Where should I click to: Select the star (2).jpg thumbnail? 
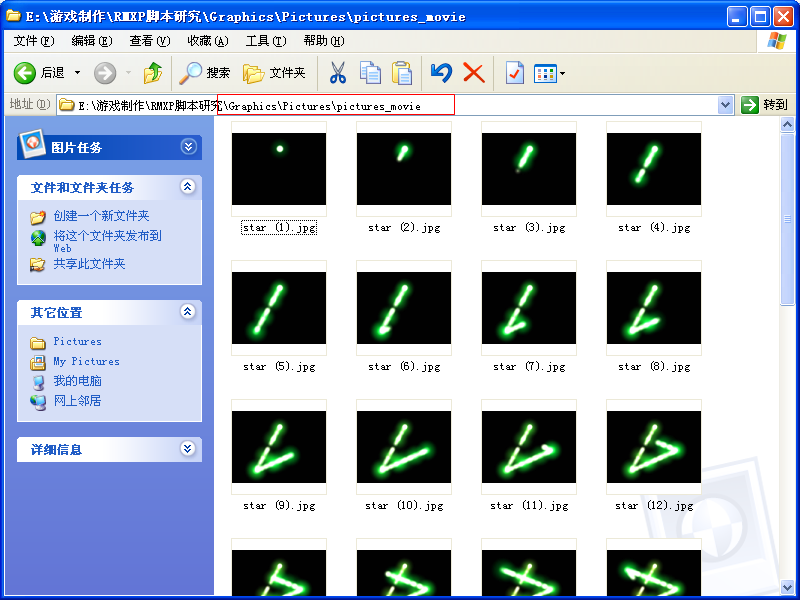[404, 169]
